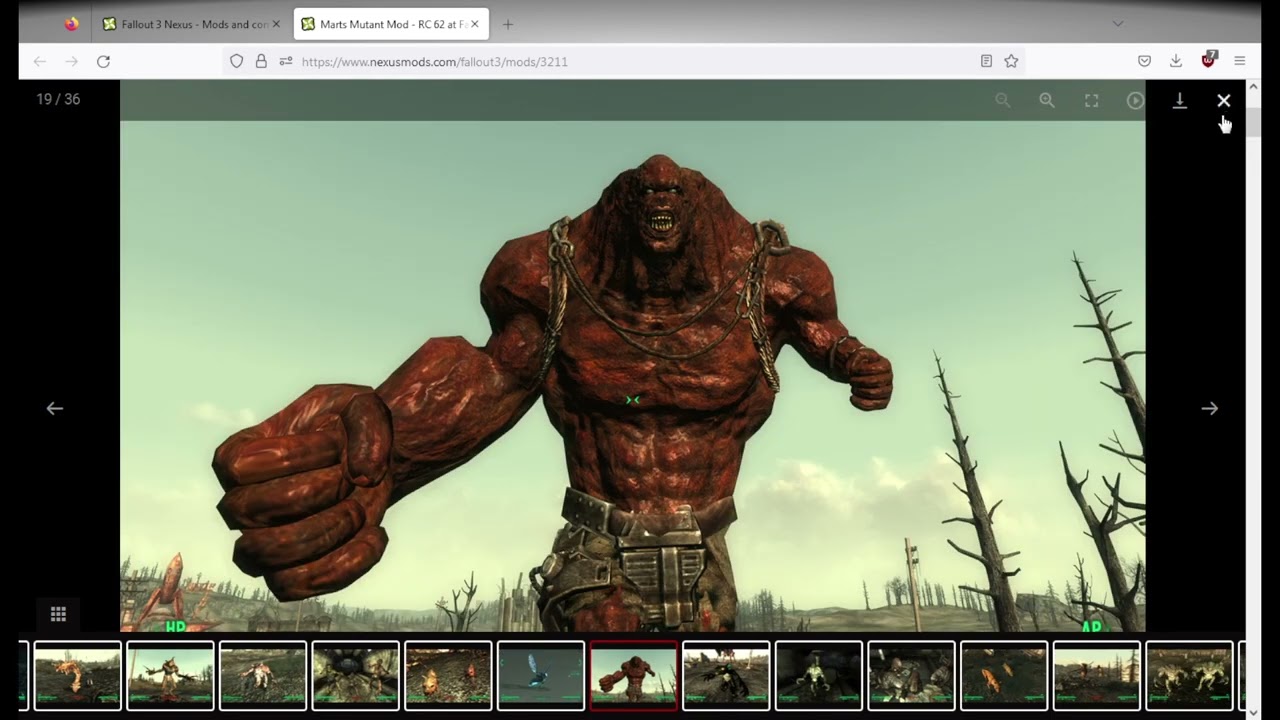This screenshot has width=1280, height=720.
Task: Open the green ghoul thumbnail on dark background
Action: point(819,676)
